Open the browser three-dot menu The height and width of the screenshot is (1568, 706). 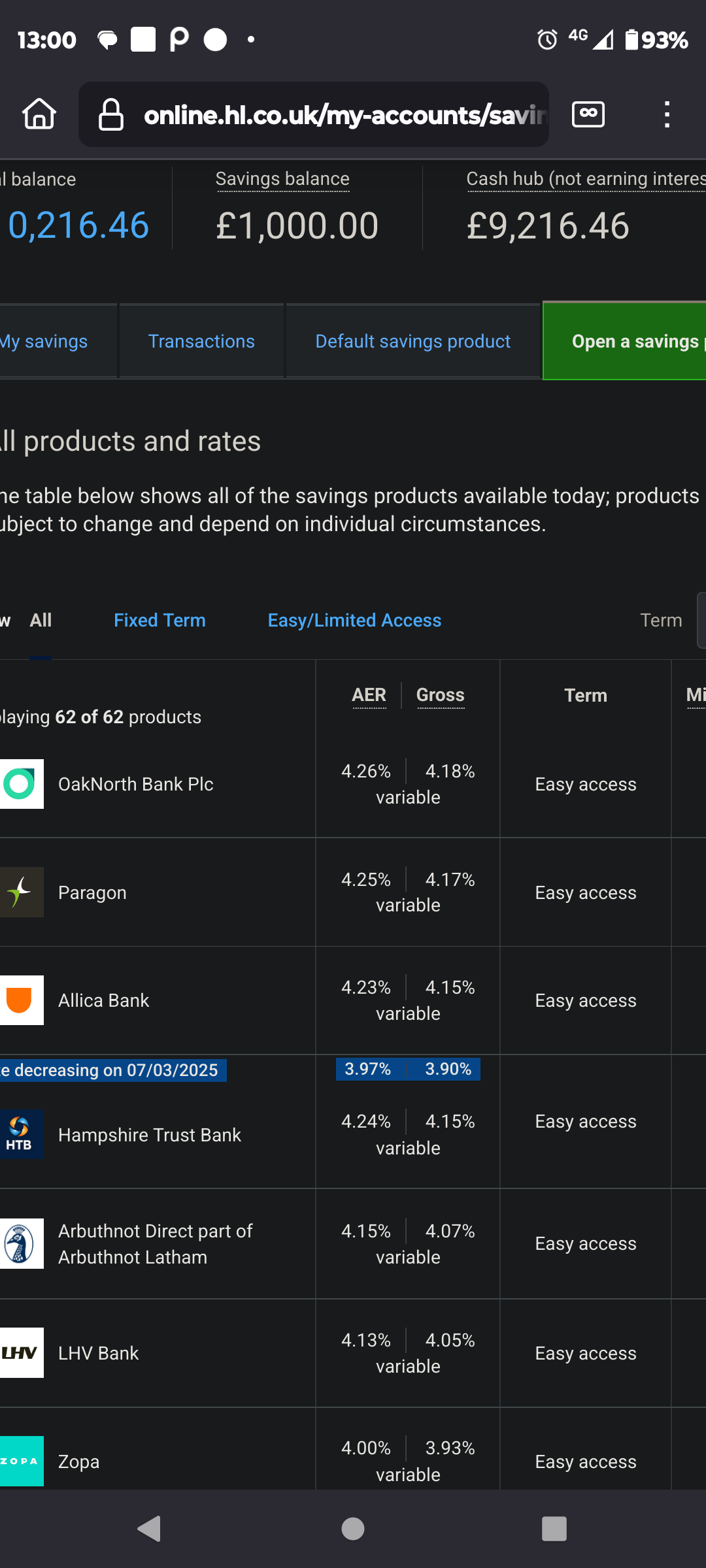tap(667, 114)
